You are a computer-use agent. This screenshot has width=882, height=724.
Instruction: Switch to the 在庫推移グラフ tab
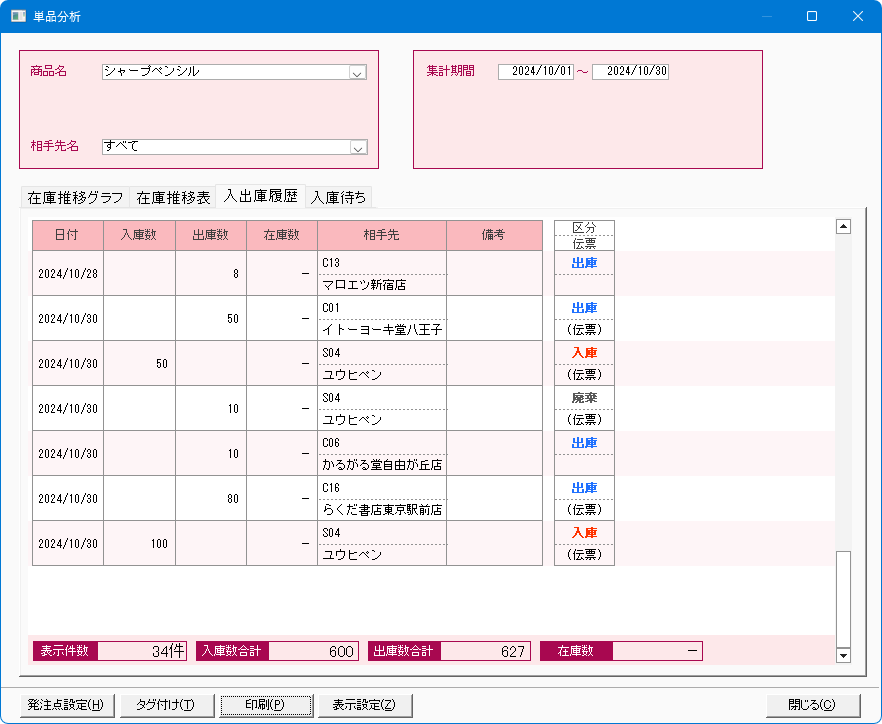click(76, 197)
